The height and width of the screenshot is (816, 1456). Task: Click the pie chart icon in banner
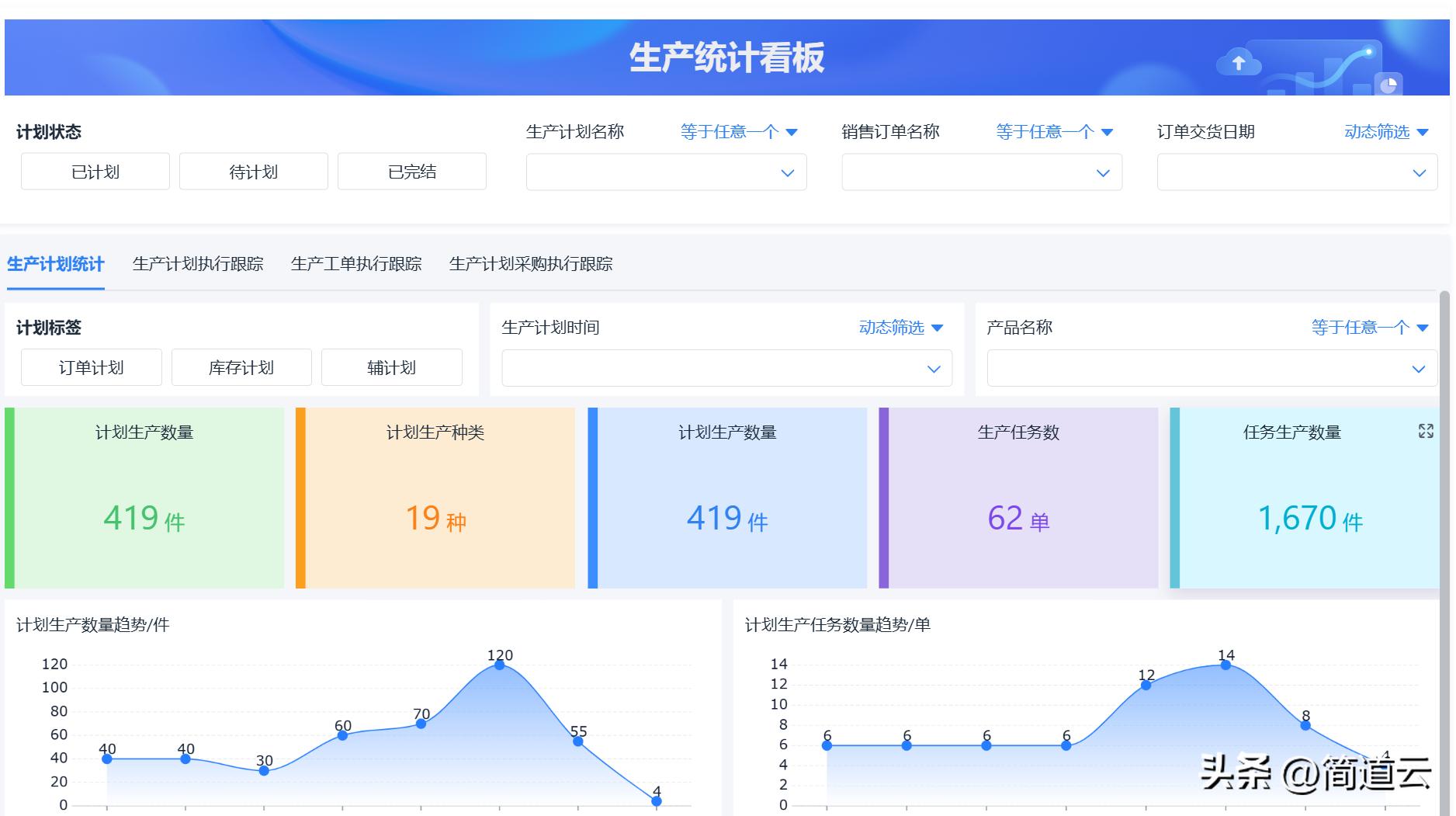coord(1388,85)
